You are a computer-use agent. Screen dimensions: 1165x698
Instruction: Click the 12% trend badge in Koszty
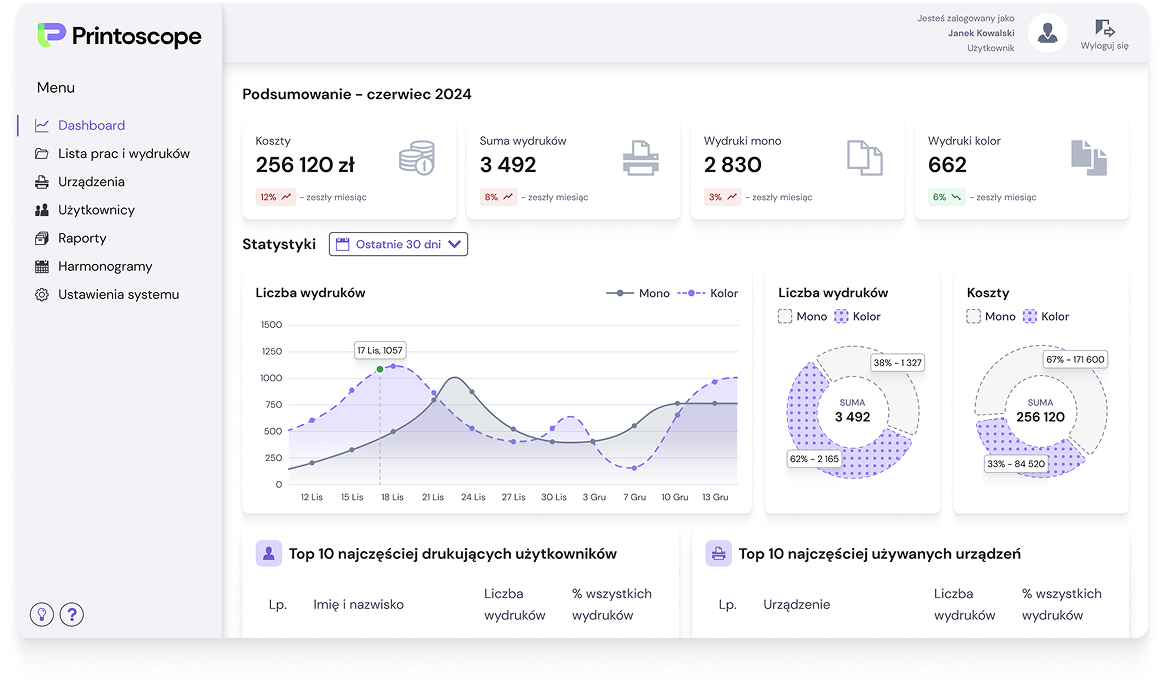pos(276,197)
